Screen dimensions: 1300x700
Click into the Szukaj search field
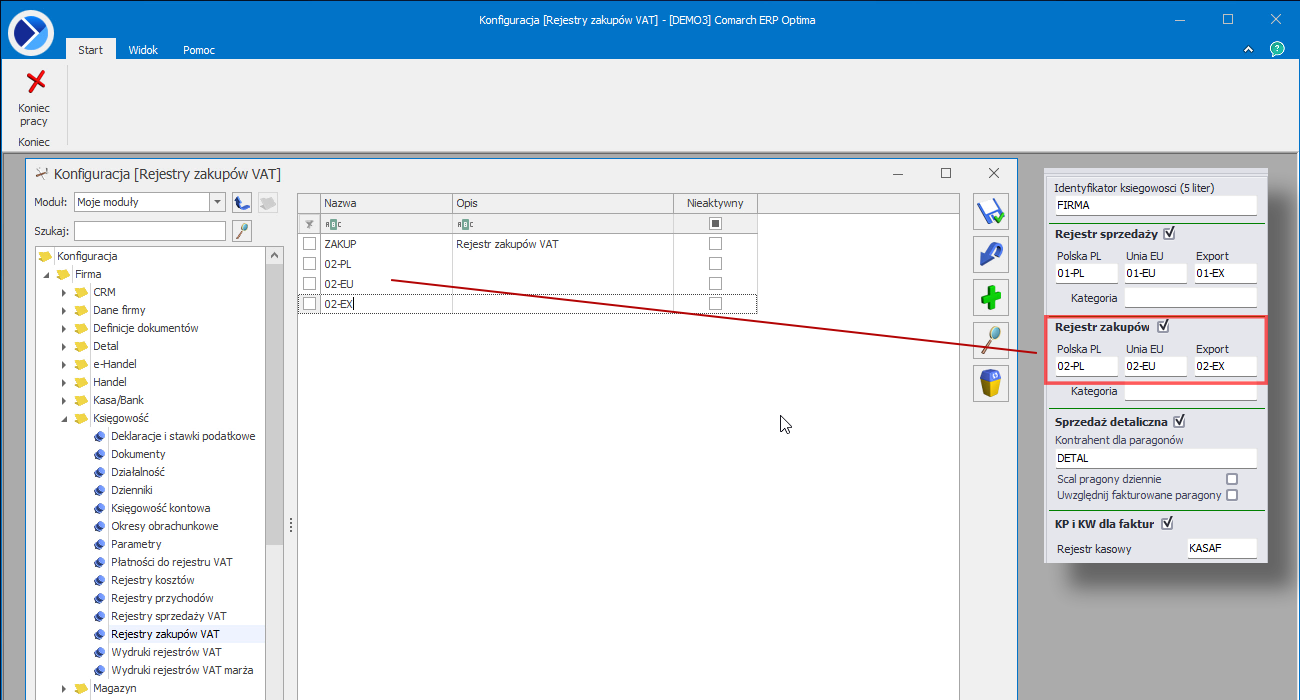150,232
